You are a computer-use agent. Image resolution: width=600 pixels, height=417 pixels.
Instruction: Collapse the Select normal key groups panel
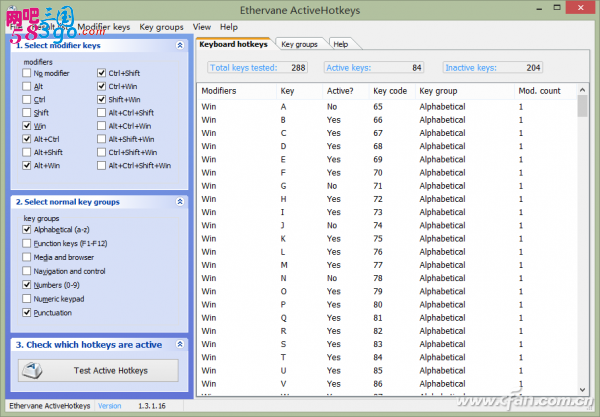180,202
